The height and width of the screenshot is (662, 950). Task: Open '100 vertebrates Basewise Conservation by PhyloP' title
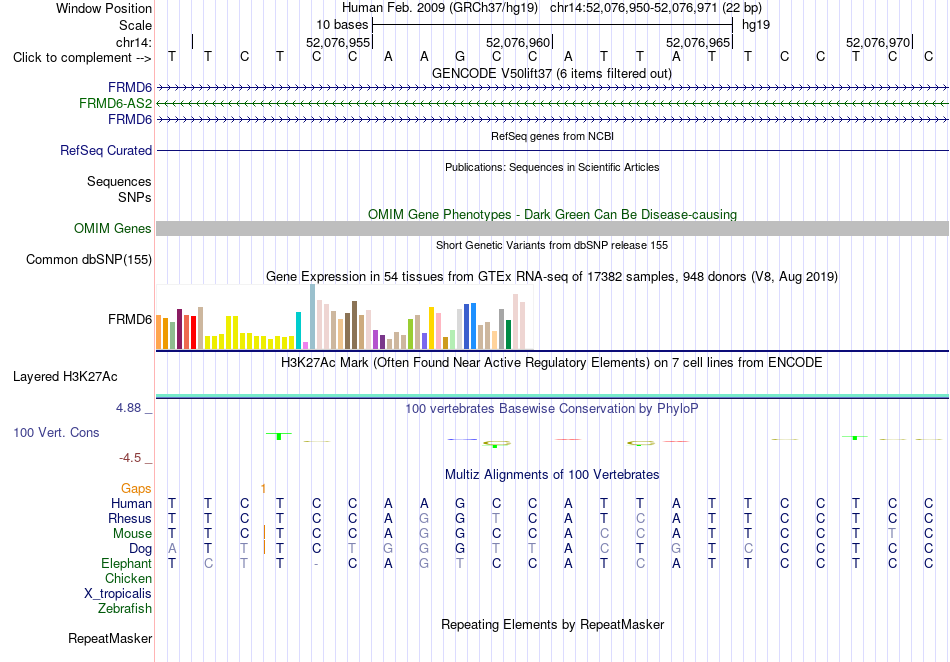(552, 409)
